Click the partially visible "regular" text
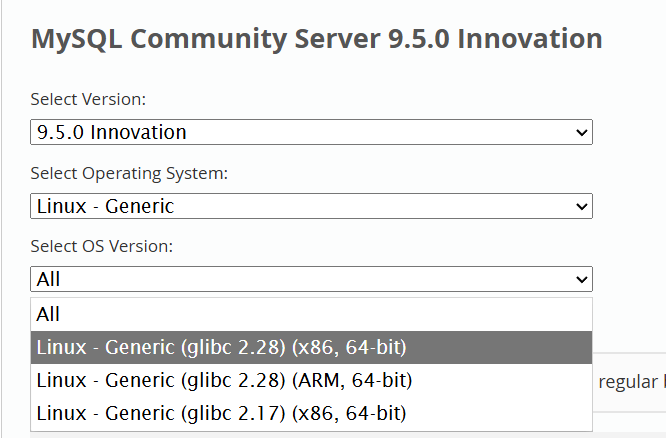666x438 pixels. coord(630,381)
